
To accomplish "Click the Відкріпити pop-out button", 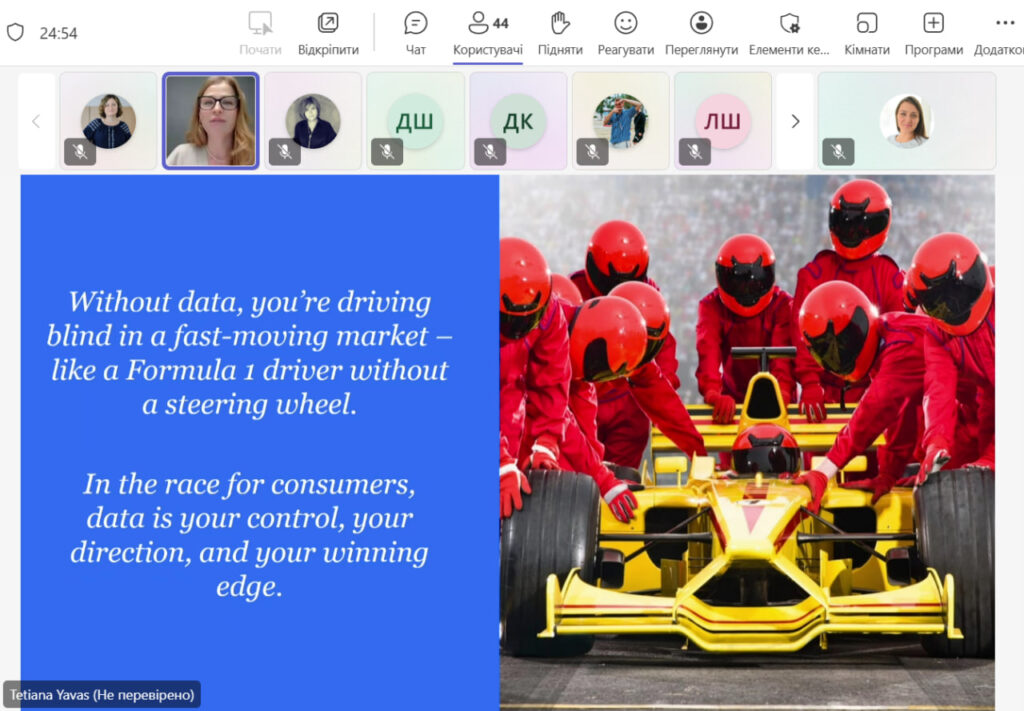I will point(327,33).
